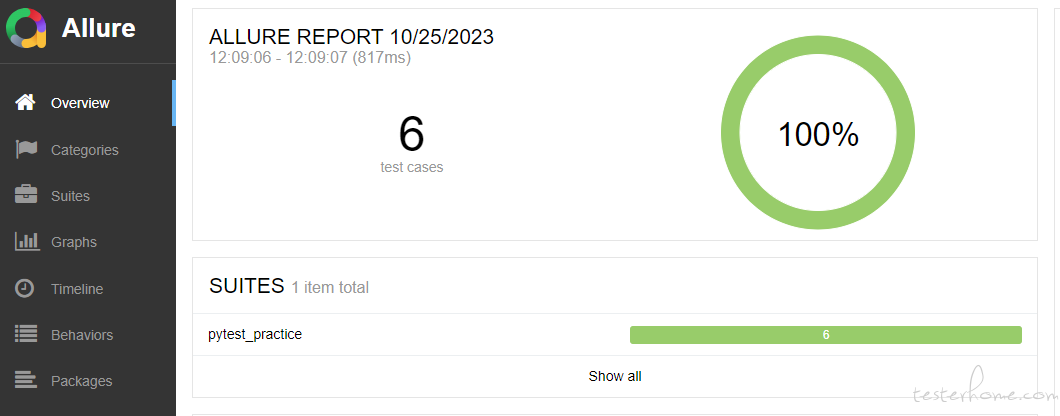This screenshot has width=1060, height=416.
Task: Switch to the Timeline view
Action: tap(77, 289)
